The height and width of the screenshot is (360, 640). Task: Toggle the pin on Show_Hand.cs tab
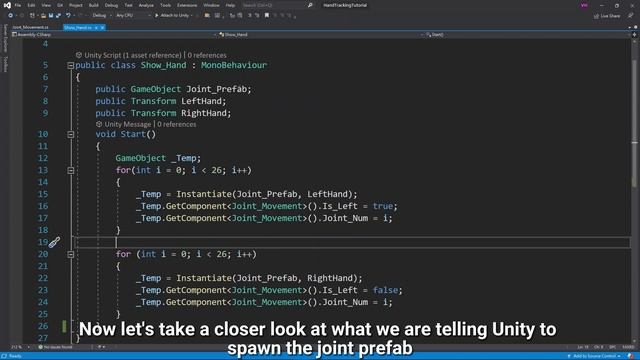coord(96,27)
